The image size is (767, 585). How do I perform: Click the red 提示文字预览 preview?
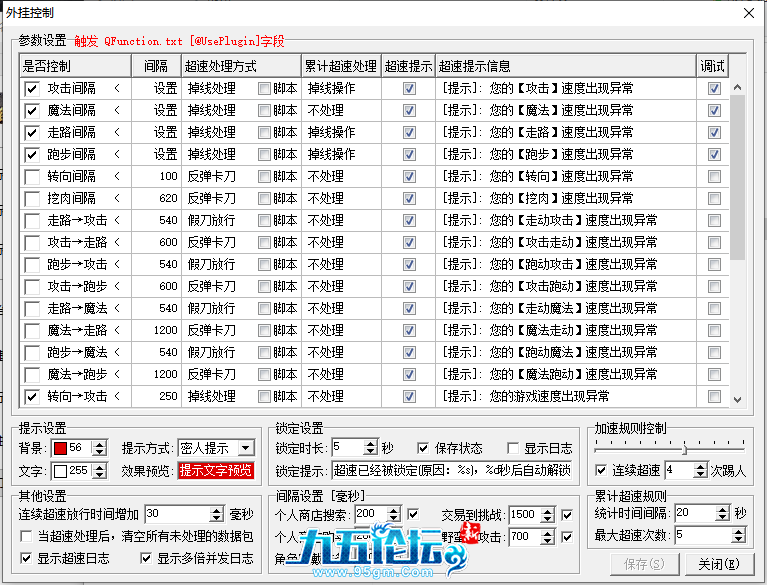click(x=216, y=471)
